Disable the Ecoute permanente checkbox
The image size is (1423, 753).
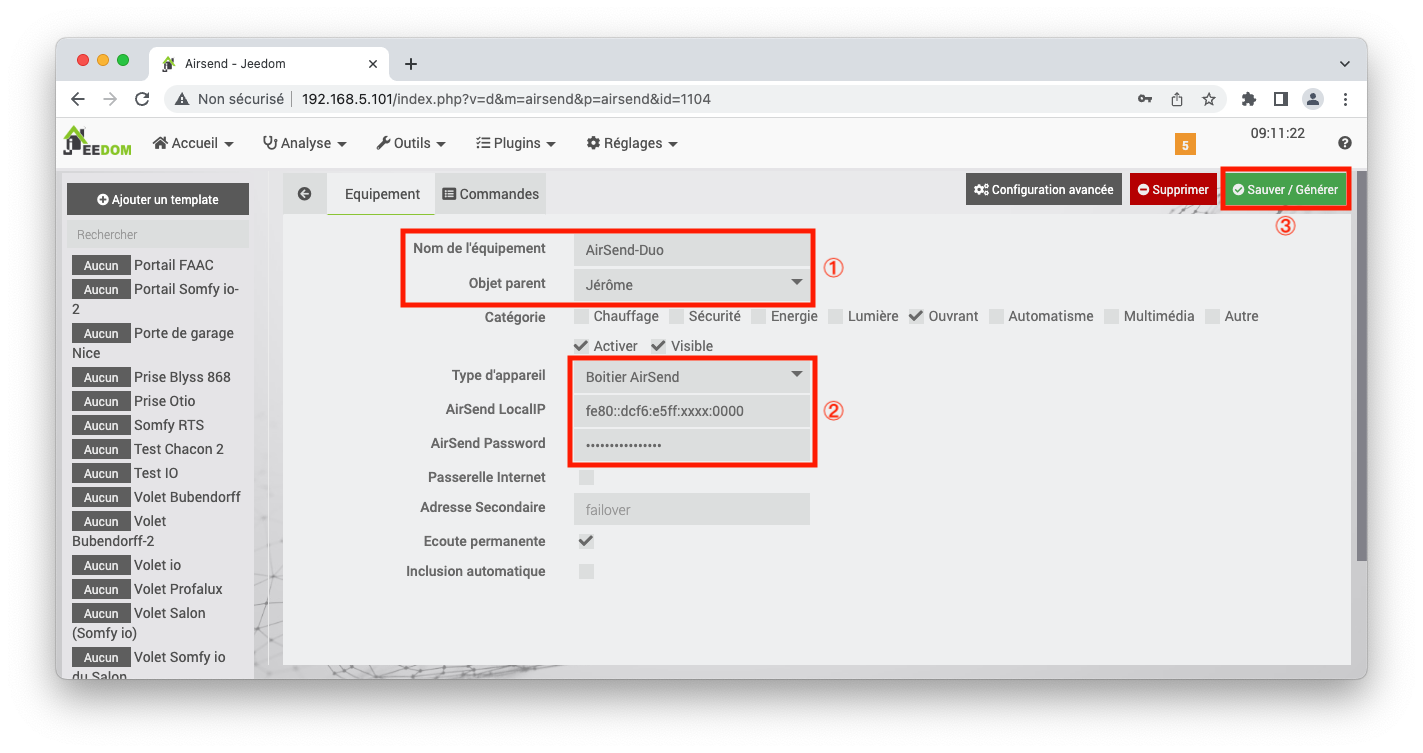pyautogui.click(x=585, y=540)
